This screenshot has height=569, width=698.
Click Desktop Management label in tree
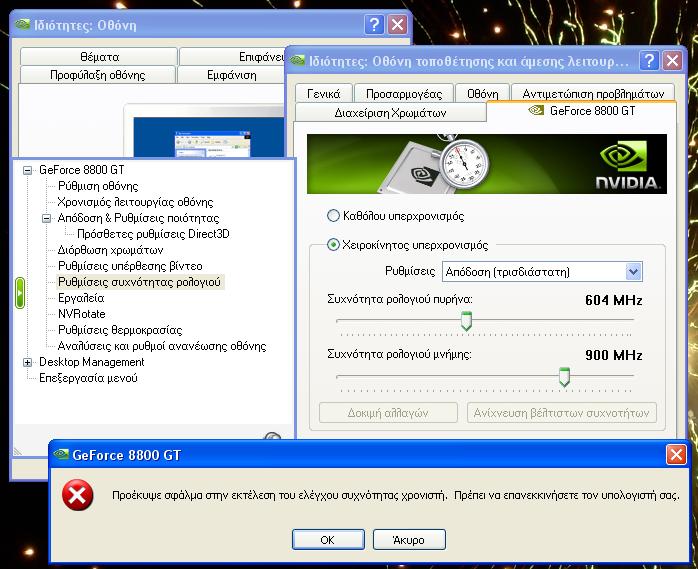pos(92,362)
